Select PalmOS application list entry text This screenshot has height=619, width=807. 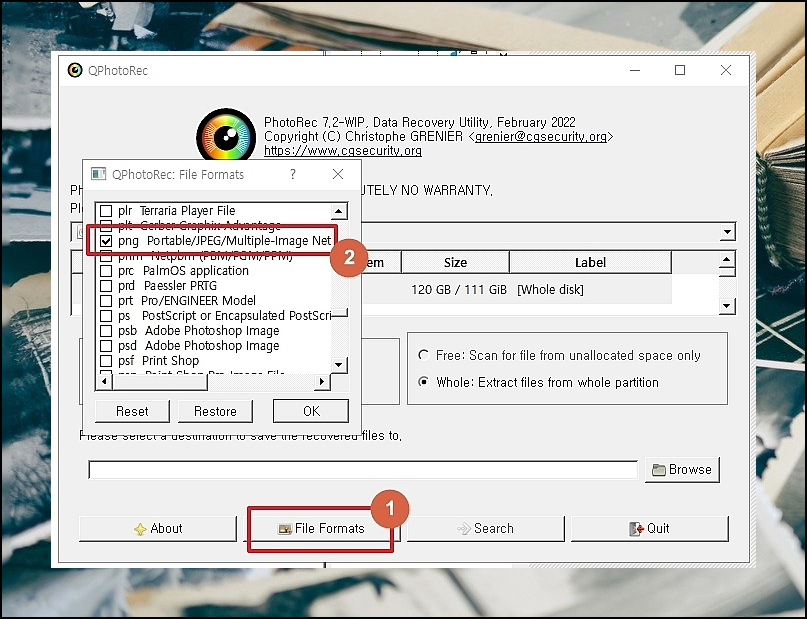[196, 271]
